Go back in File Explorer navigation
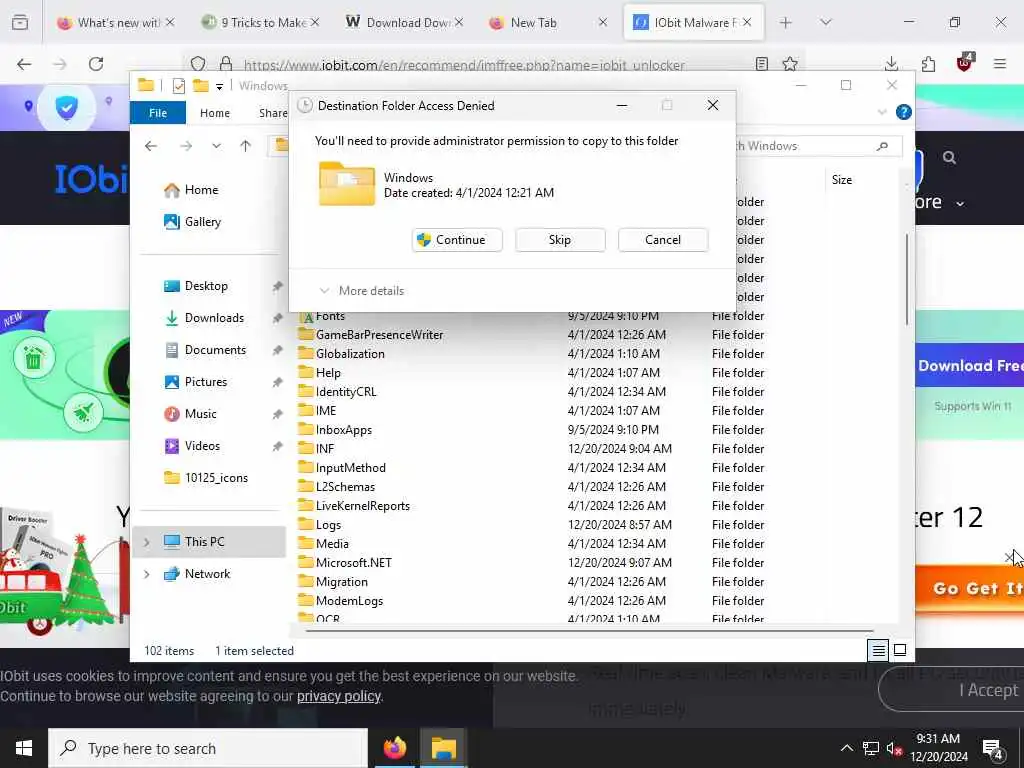1024x768 pixels. (151, 146)
